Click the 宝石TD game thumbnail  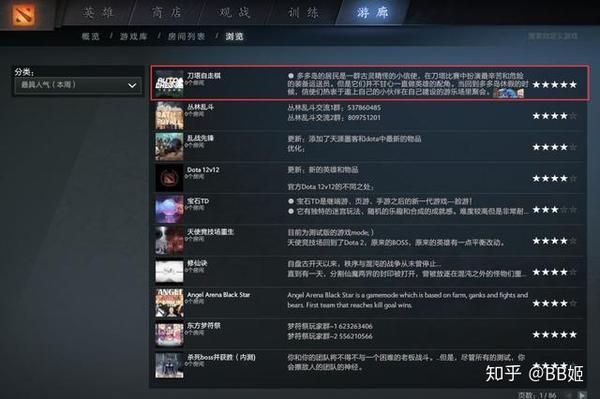pyautogui.click(x=169, y=209)
